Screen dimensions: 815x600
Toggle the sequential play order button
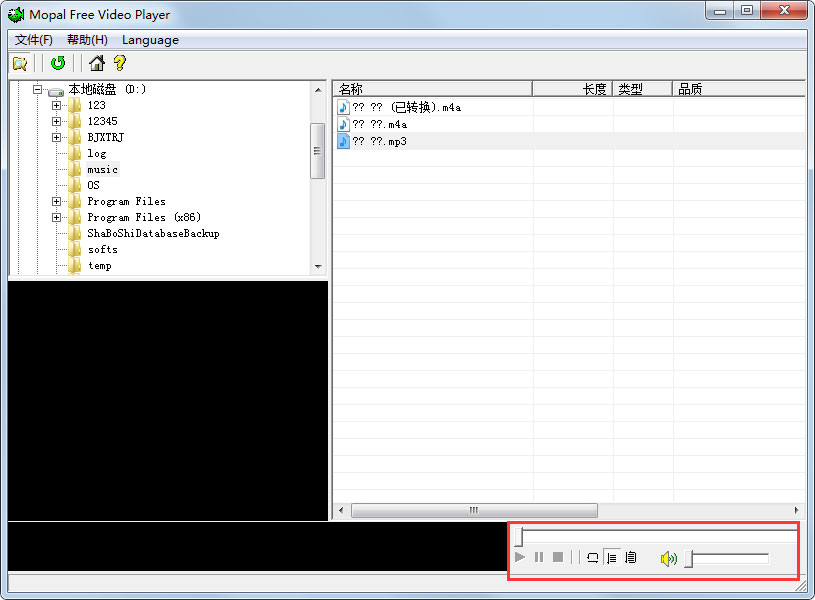tap(611, 558)
